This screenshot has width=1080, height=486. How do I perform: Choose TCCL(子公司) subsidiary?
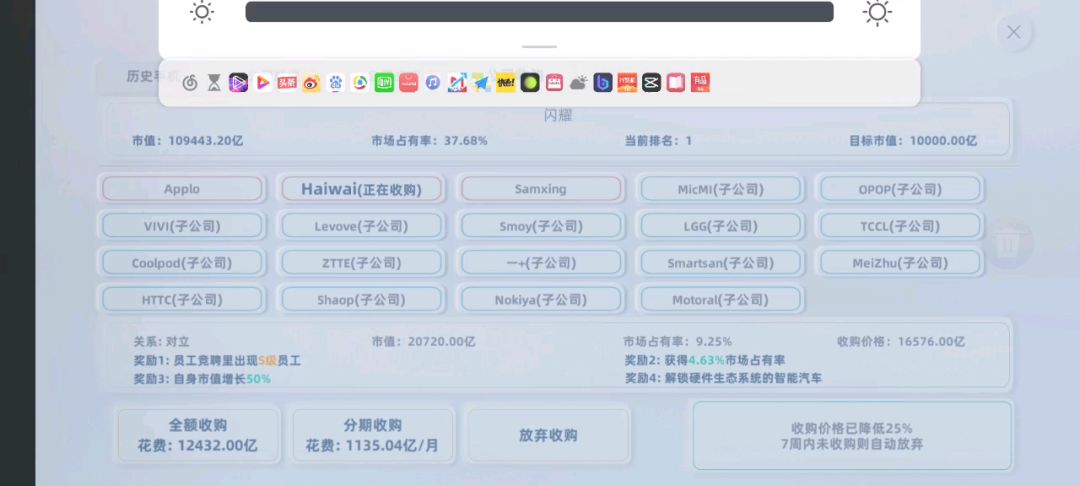(900, 226)
